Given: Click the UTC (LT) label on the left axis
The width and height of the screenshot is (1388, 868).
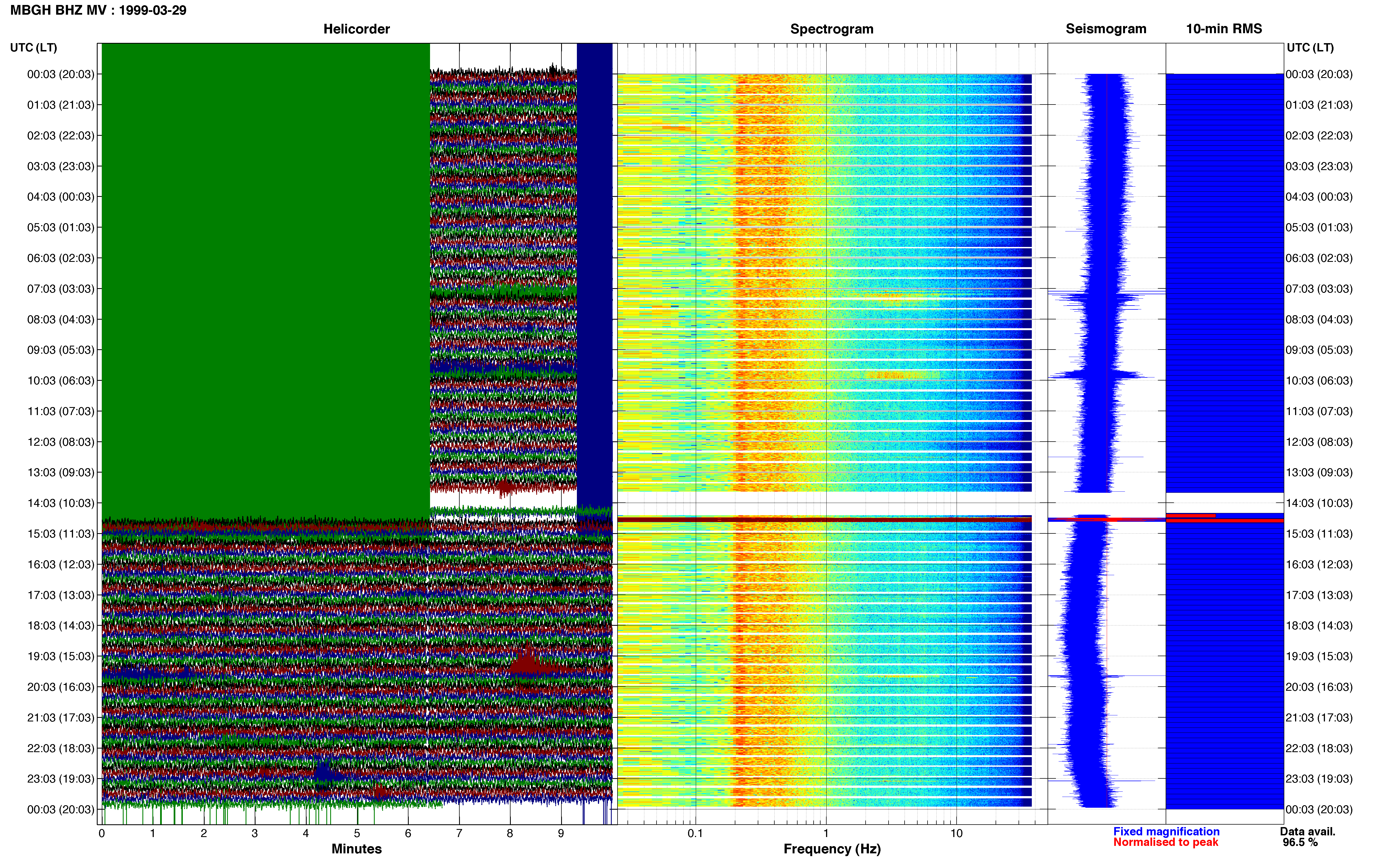Looking at the screenshot, I should click(x=34, y=48).
